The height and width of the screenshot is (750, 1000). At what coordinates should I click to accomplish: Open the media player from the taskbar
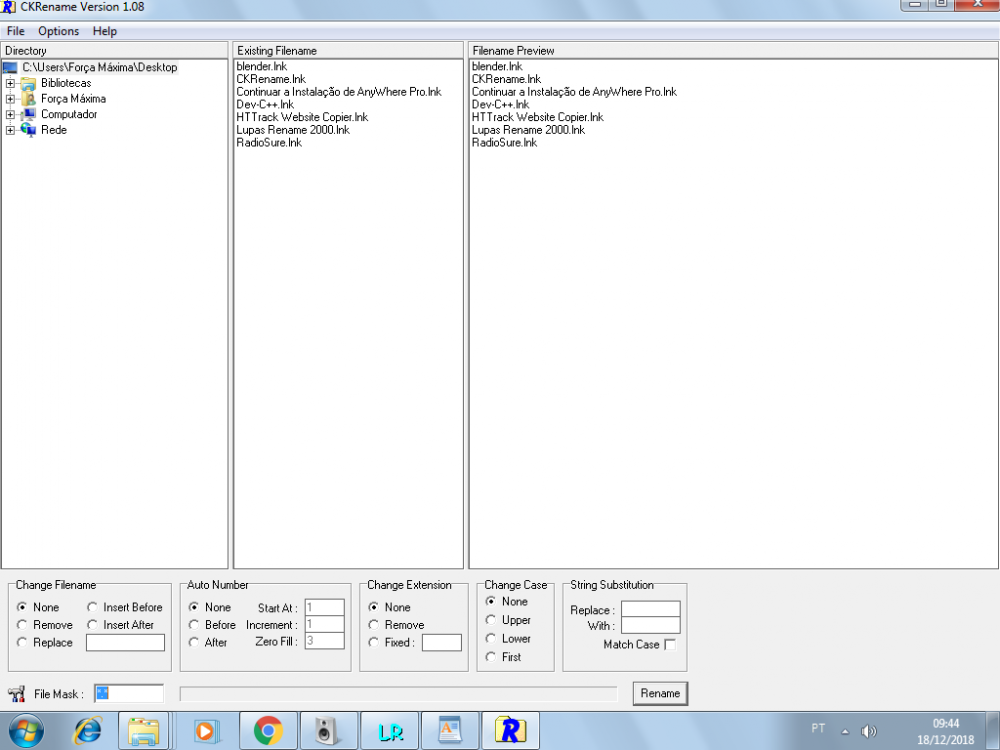(x=205, y=730)
